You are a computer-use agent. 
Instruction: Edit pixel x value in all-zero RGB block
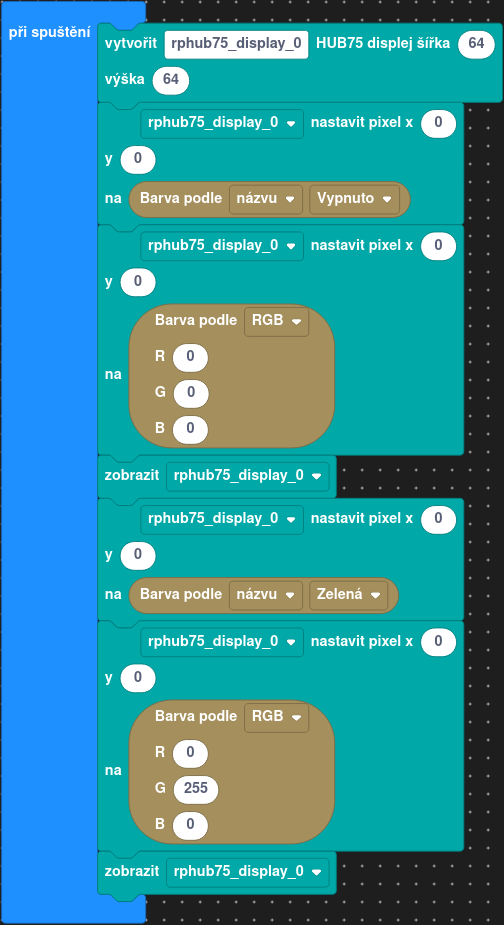(438, 246)
